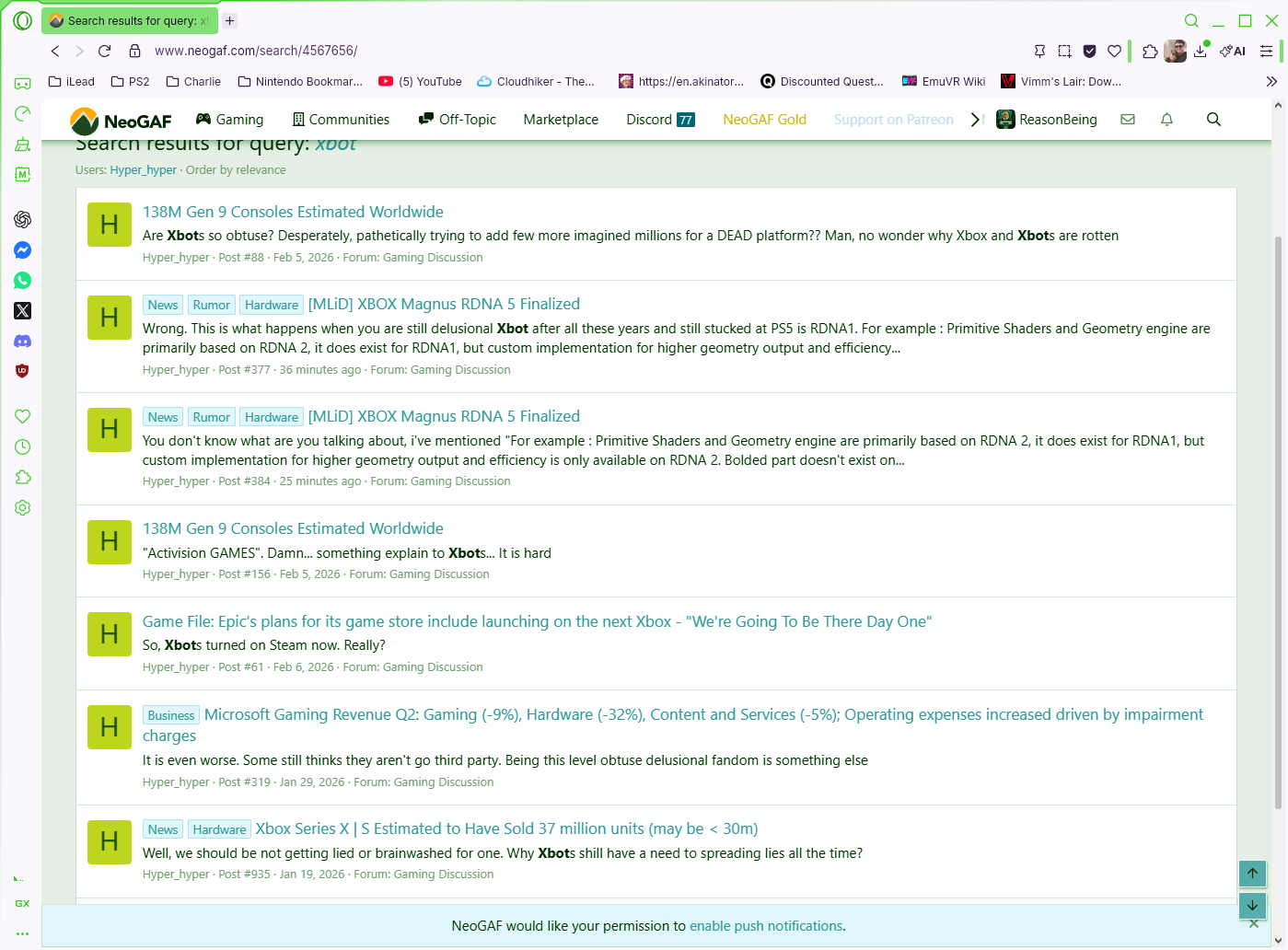Open the NeoGAF inbox envelope icon
Image resolution: width=1288 pixels, height=950 pixels.
tap(1128, 120)
